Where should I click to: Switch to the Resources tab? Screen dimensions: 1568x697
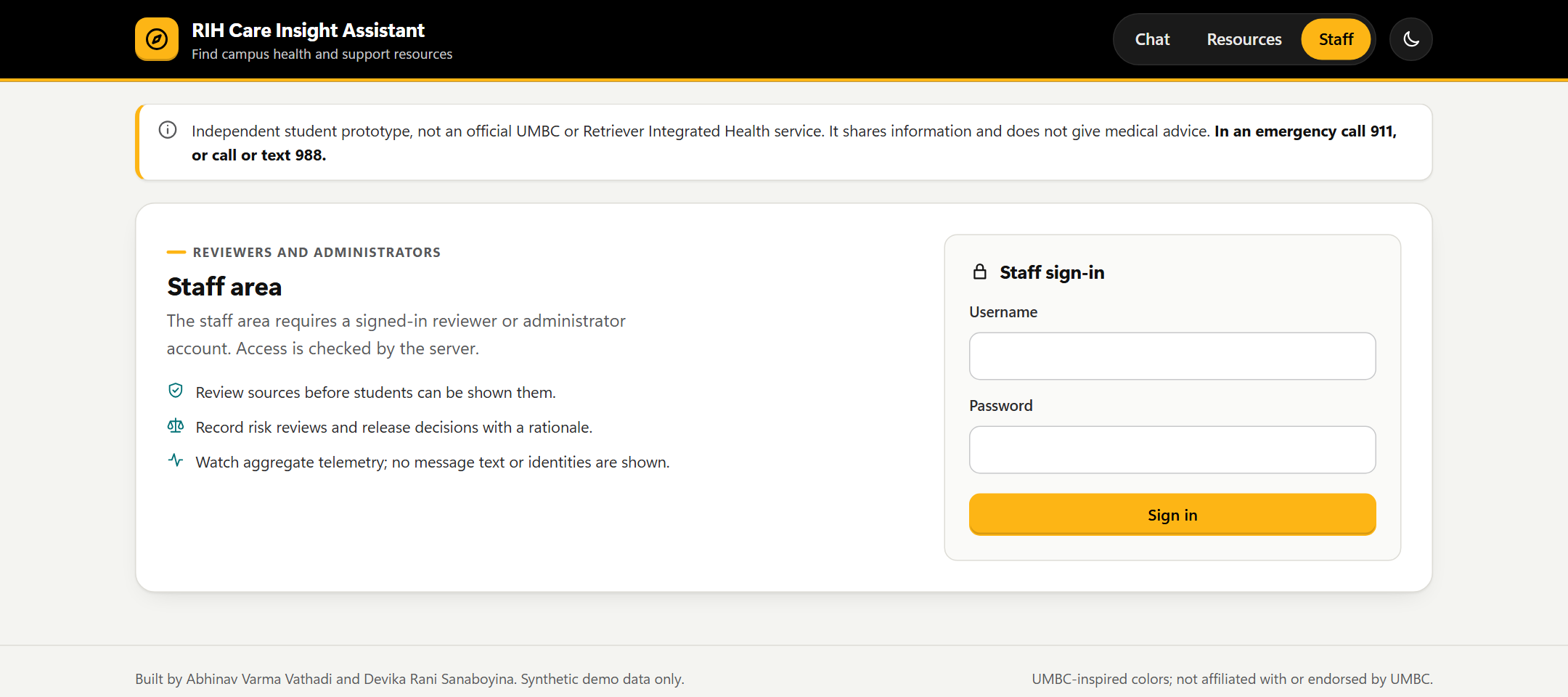pos(1244,39)
